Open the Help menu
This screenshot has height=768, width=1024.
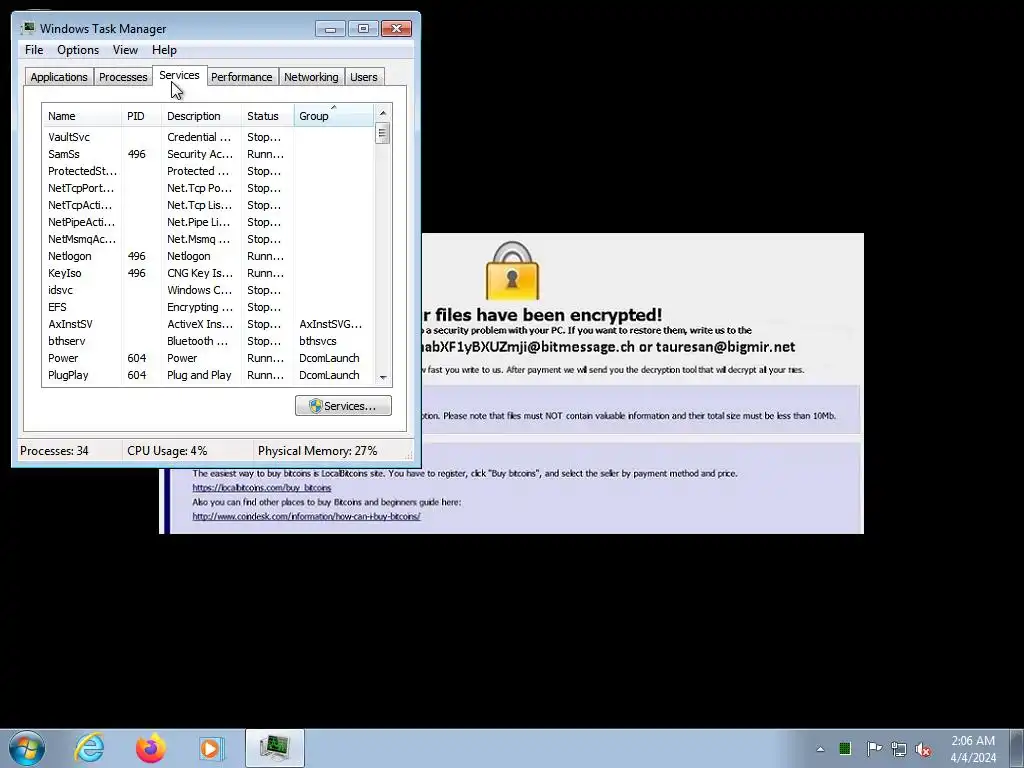click(x=164, y=50)
